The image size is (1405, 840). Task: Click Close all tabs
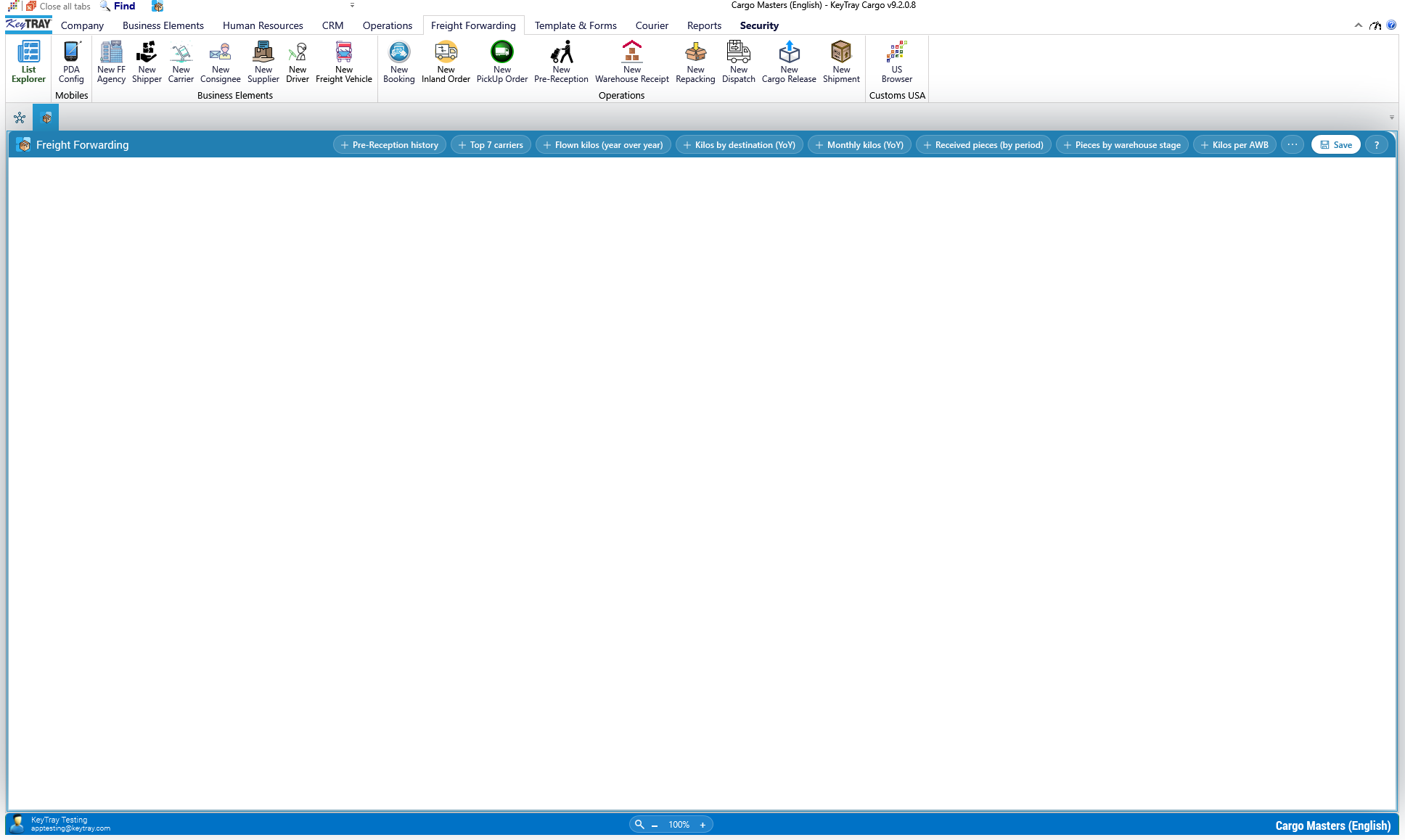click(x=59, y=6)
